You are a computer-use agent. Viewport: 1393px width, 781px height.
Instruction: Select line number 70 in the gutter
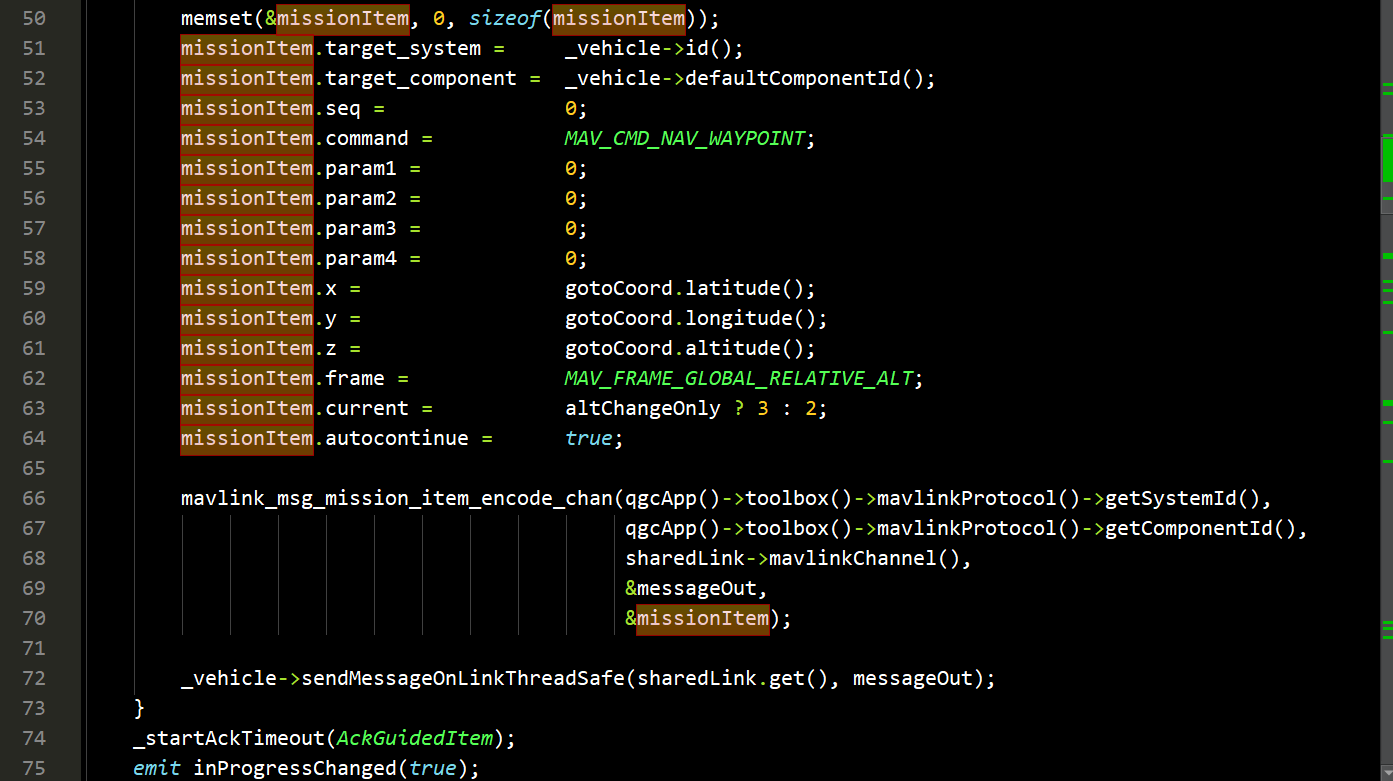tap(34, 618)
